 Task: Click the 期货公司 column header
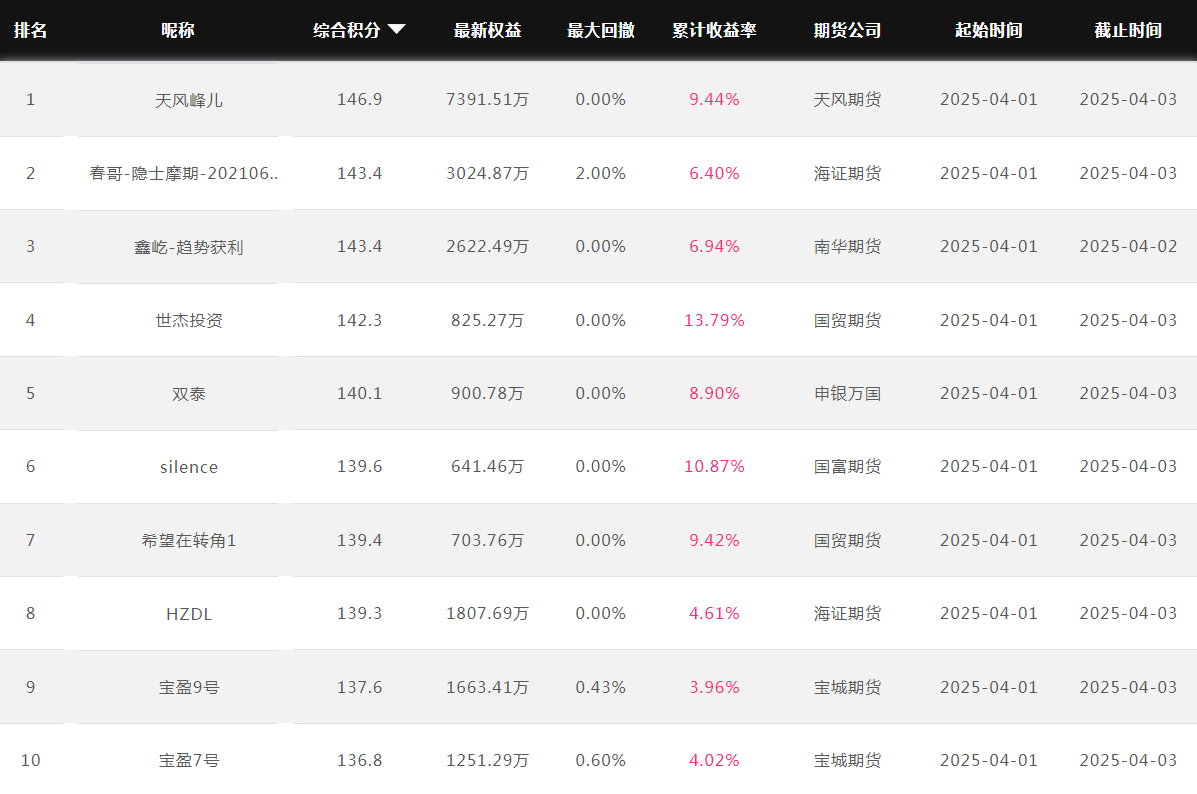click(847, 31)
